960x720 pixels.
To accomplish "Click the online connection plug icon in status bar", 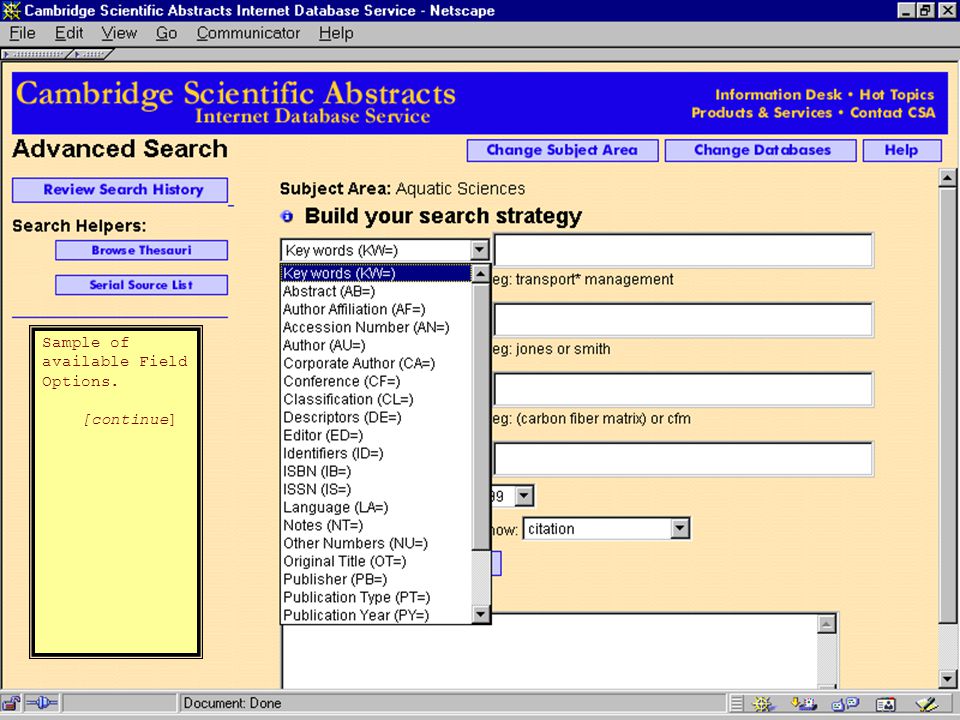I will [42, 703].
